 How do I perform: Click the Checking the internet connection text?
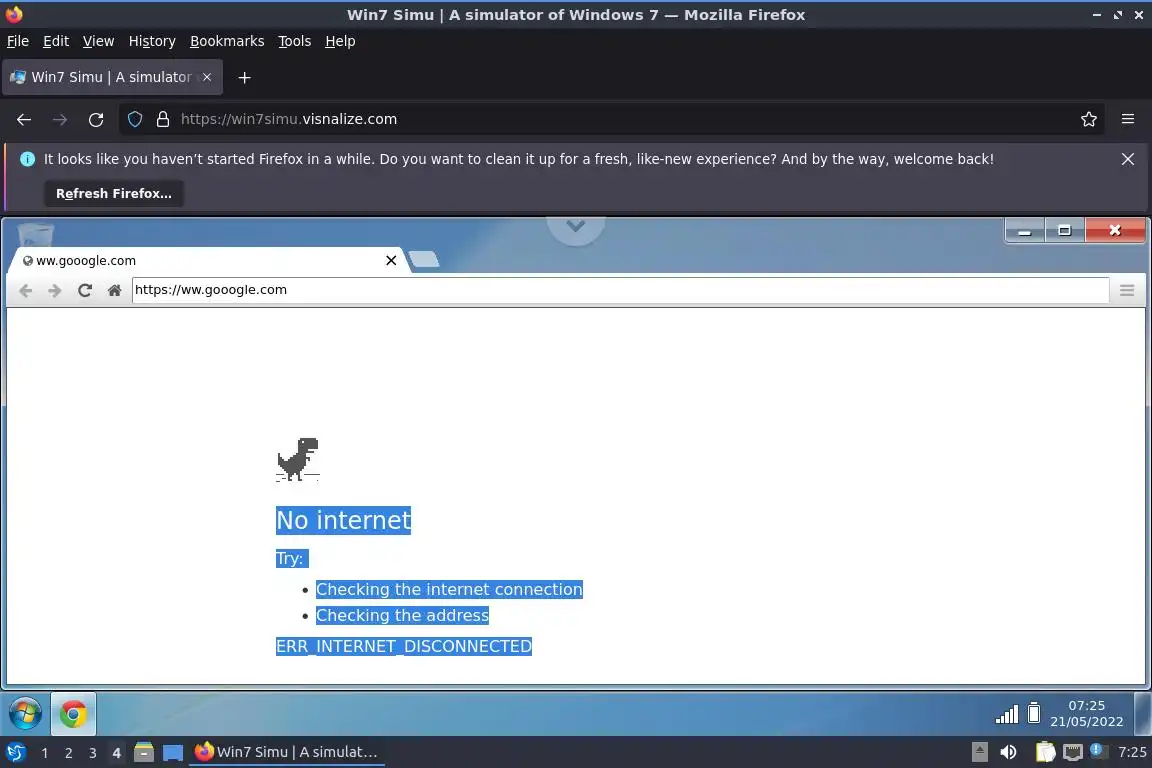449,589
